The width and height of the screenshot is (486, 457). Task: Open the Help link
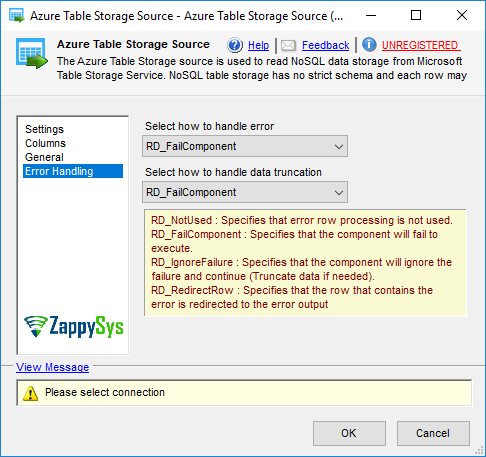point(258,45)
